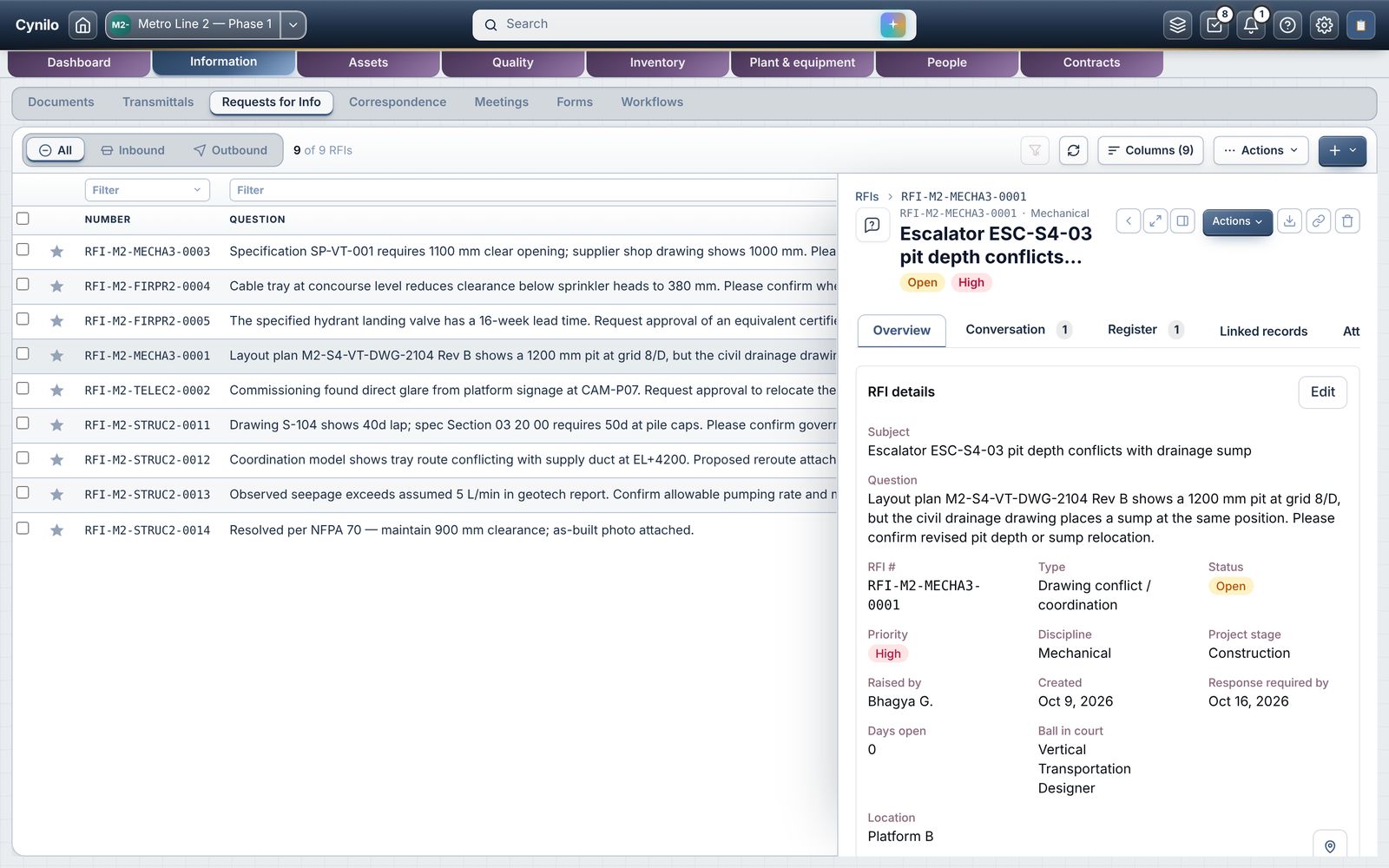The image size is (1389, 868).
Task: Click Edit in RFI details
Action: click(1322, 392)
